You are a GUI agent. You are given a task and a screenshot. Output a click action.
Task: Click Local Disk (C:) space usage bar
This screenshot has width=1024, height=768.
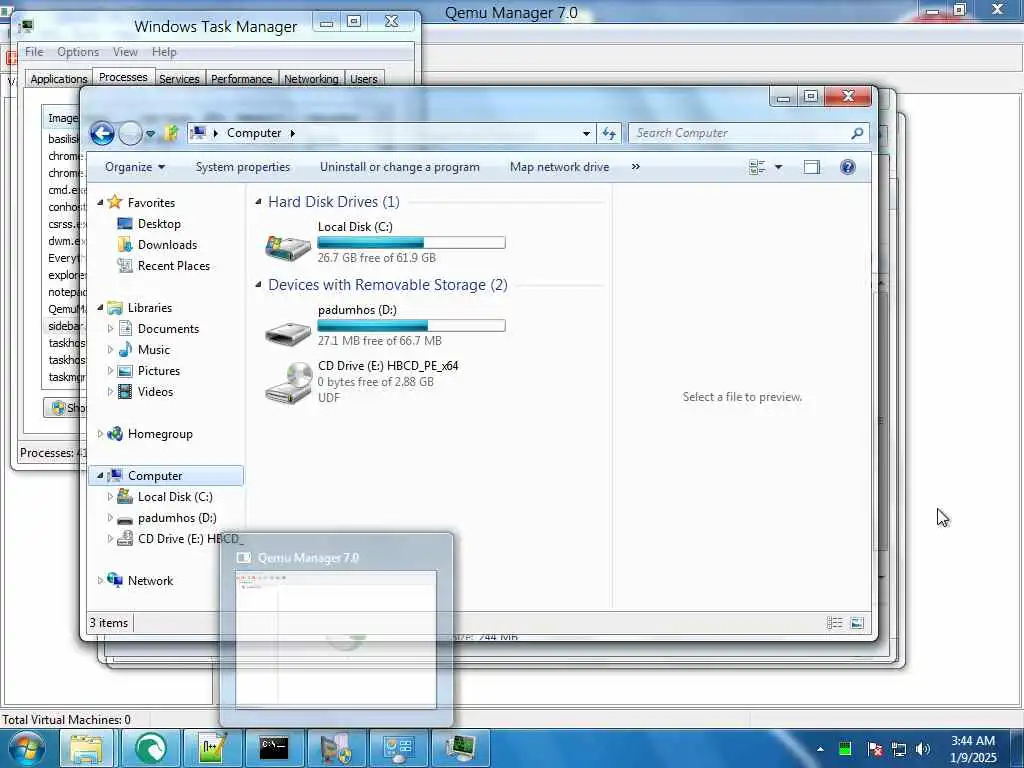[411, 243]
